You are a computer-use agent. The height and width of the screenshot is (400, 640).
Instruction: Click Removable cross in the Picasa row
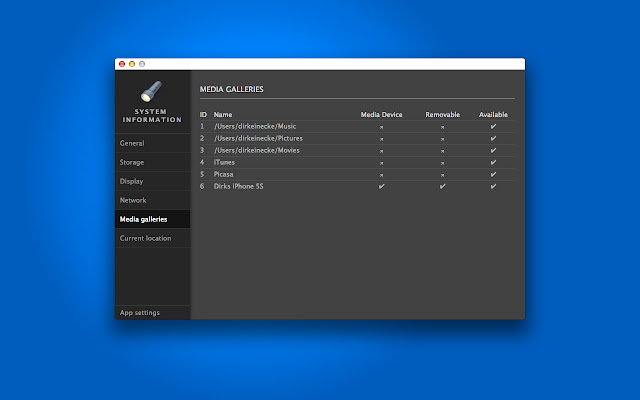point(442,175)
